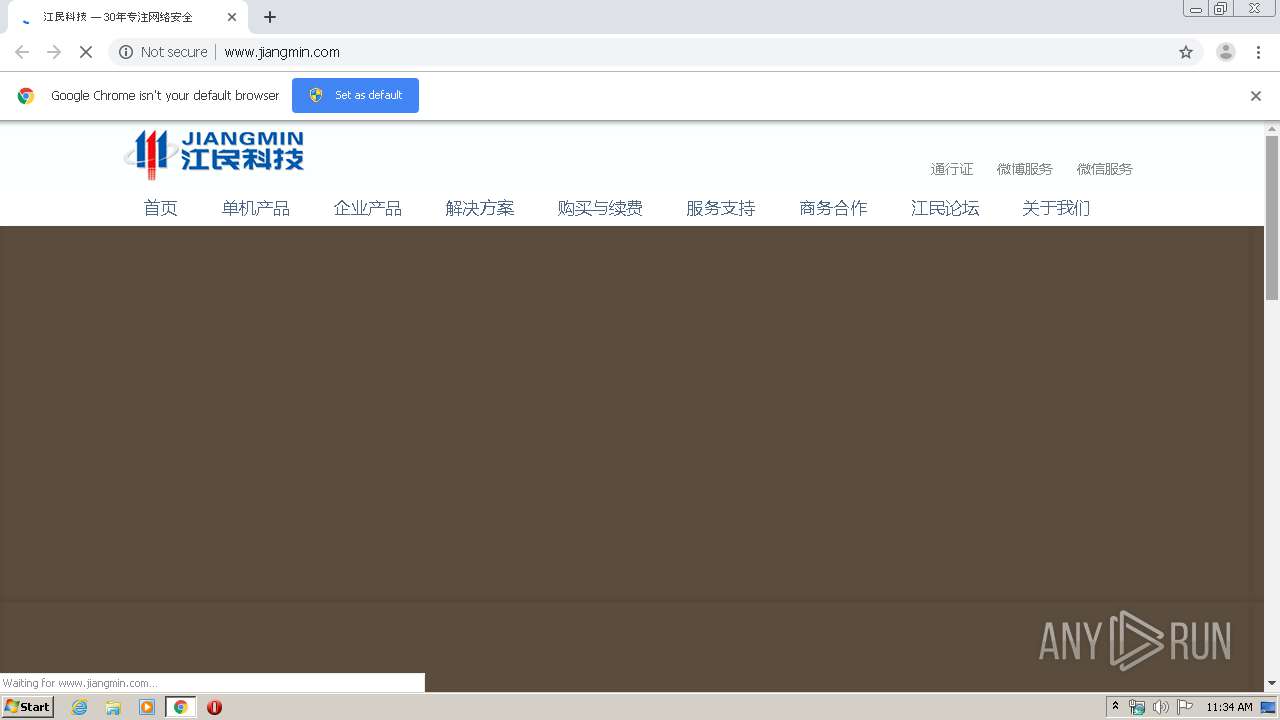Open Windows Explorer folder in taskbar
Viewport: 1280px width, 720px height.
pyautogui.click(x=113, y=707)
